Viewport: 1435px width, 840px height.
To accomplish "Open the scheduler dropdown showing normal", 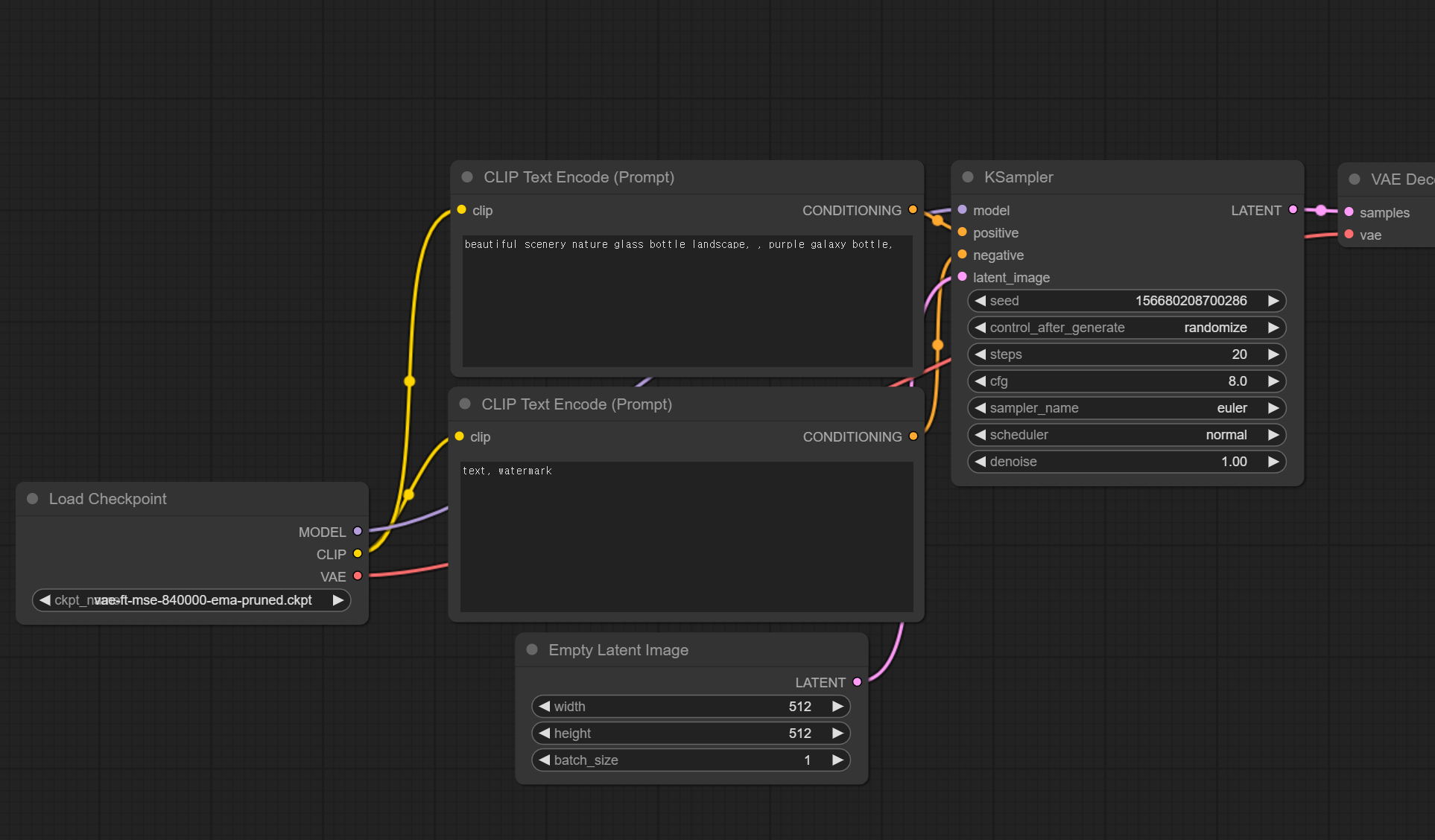I will coord(1126,435).
